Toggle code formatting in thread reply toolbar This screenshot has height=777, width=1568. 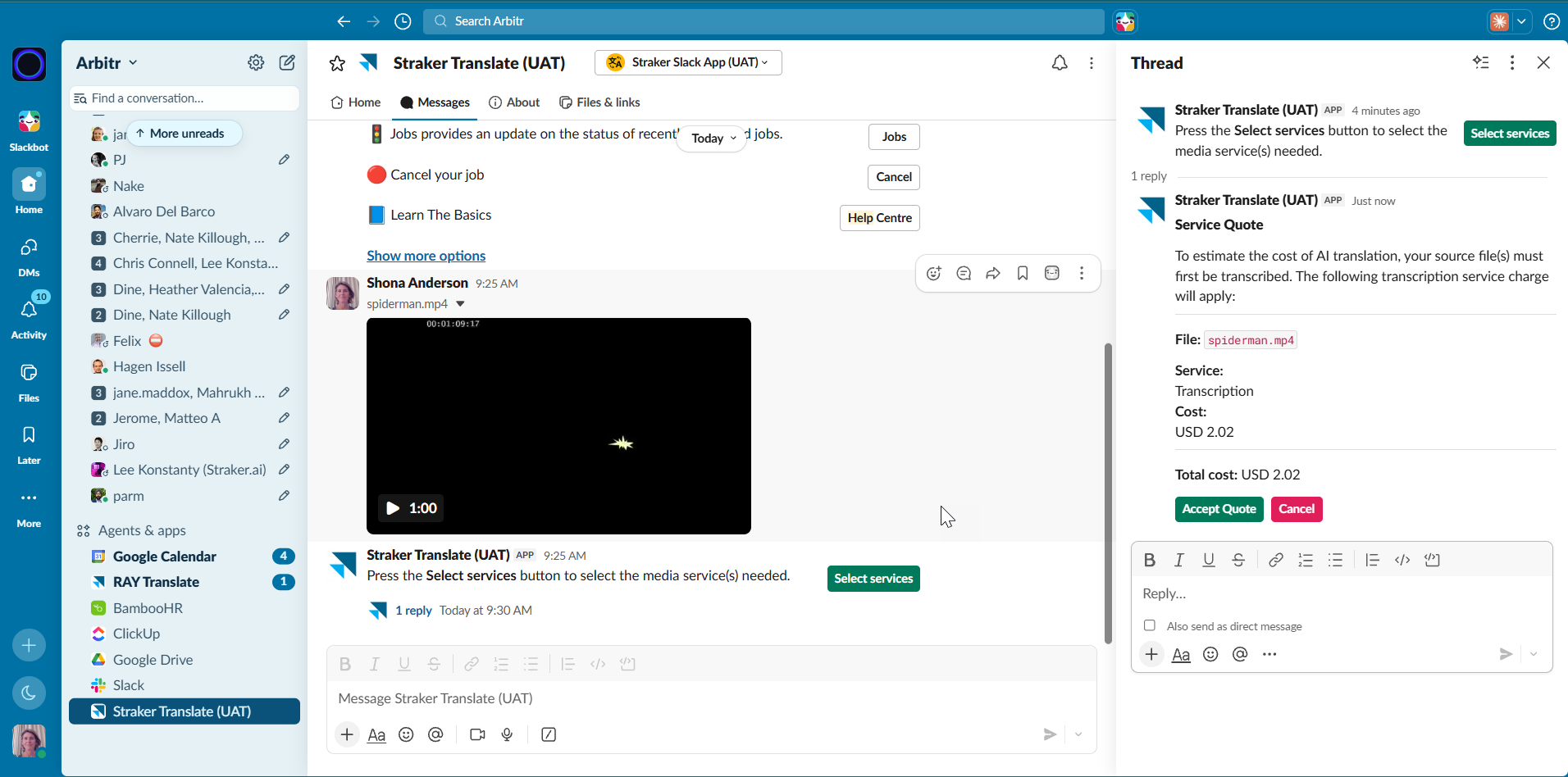pyautogui.click(x=1402, y=560)
